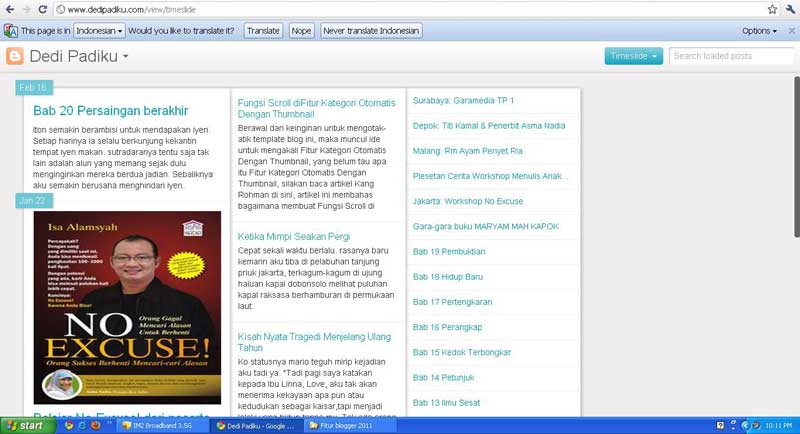Reload the page with the refresh icon
The width and height of the screenshot is (800, 434).
coord(43,9)
